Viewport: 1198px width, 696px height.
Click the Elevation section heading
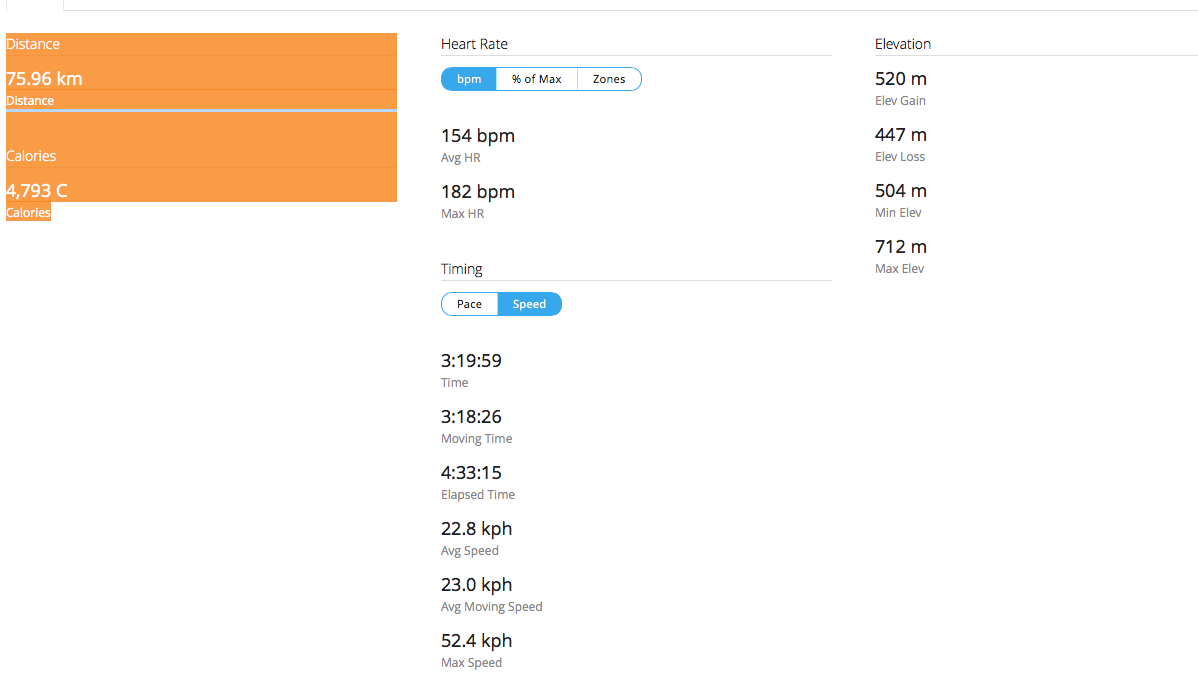tap(903, 44)
